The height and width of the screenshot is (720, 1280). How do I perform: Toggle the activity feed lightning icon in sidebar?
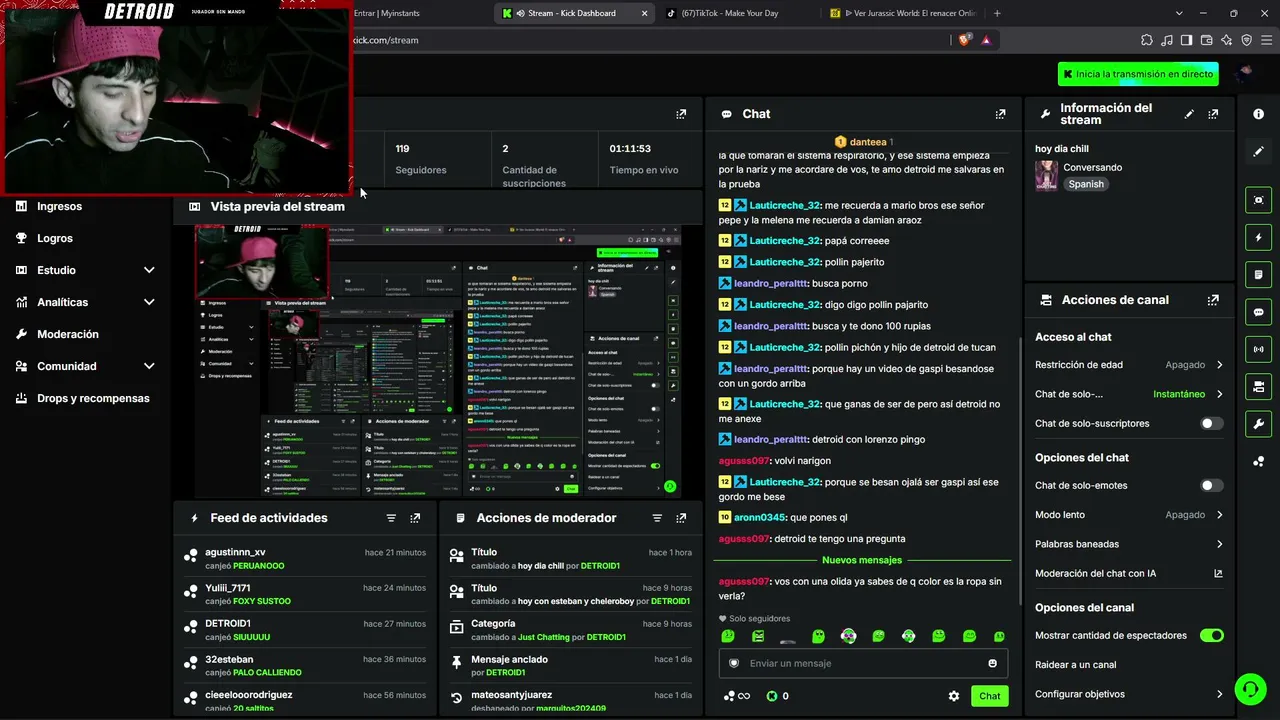point(1258,237)
